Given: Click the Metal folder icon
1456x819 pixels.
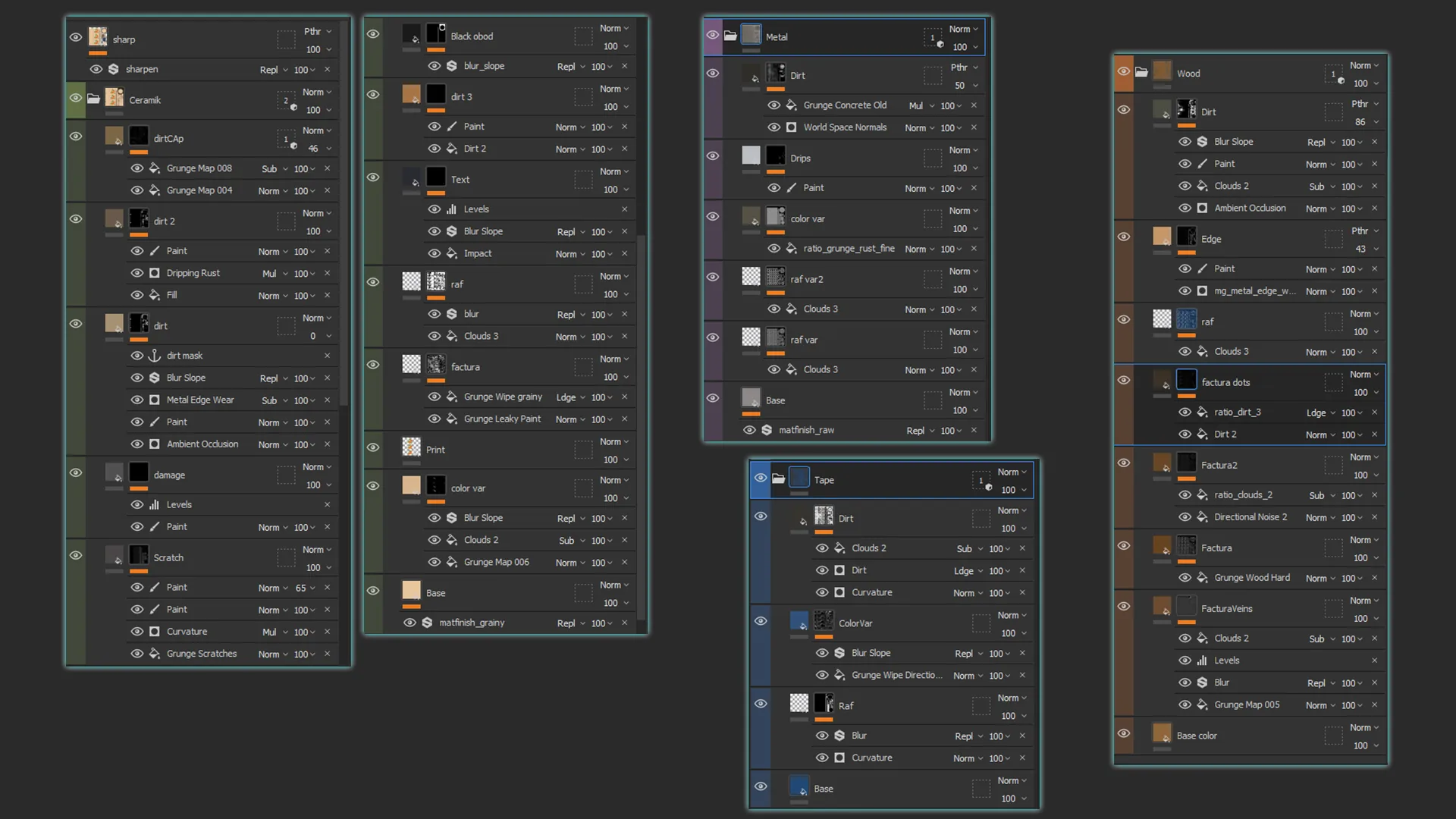Looking at the screenshot, I should click(x=730, y=36).
